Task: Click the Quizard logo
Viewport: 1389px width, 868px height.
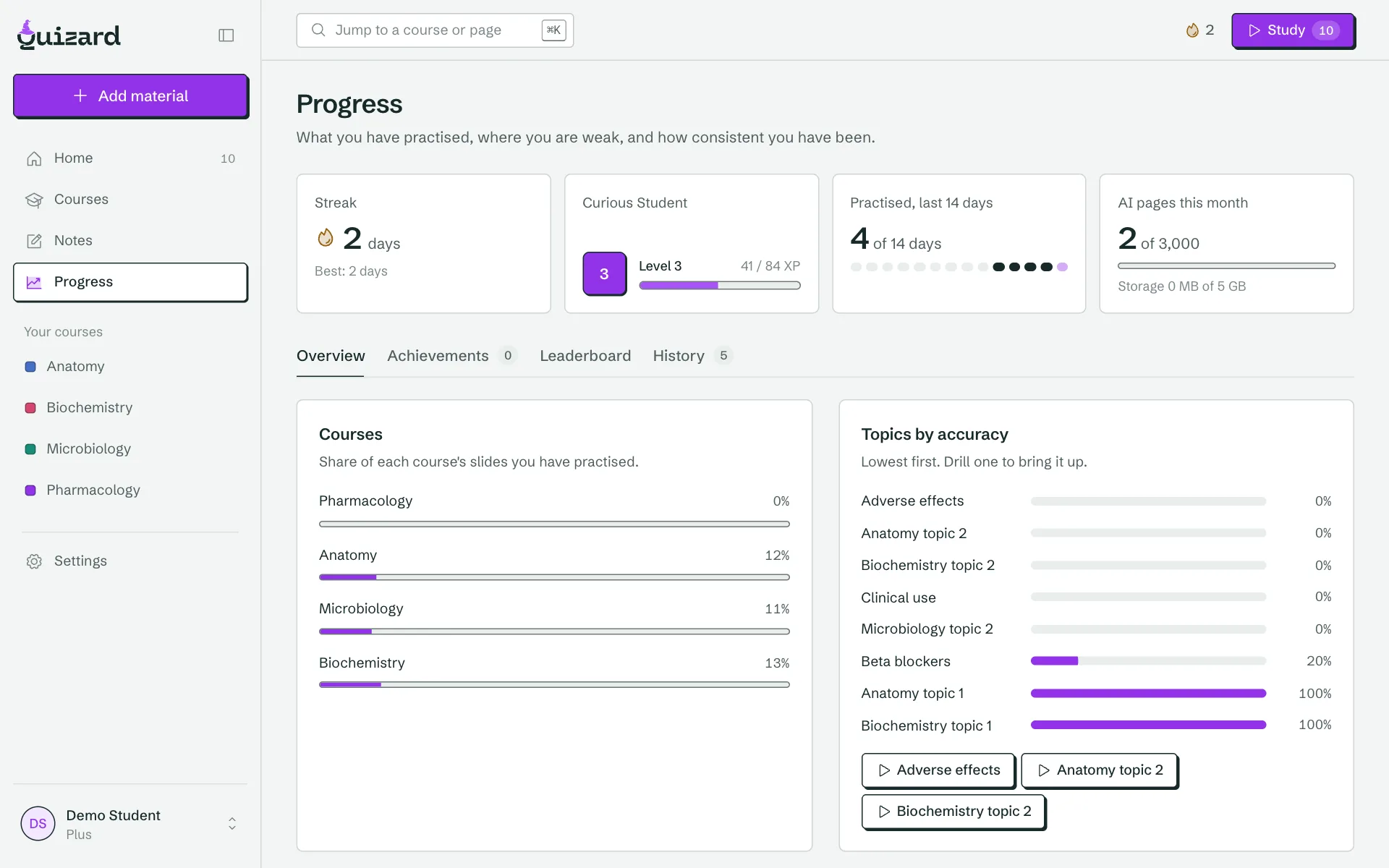Action: (69, 35)
